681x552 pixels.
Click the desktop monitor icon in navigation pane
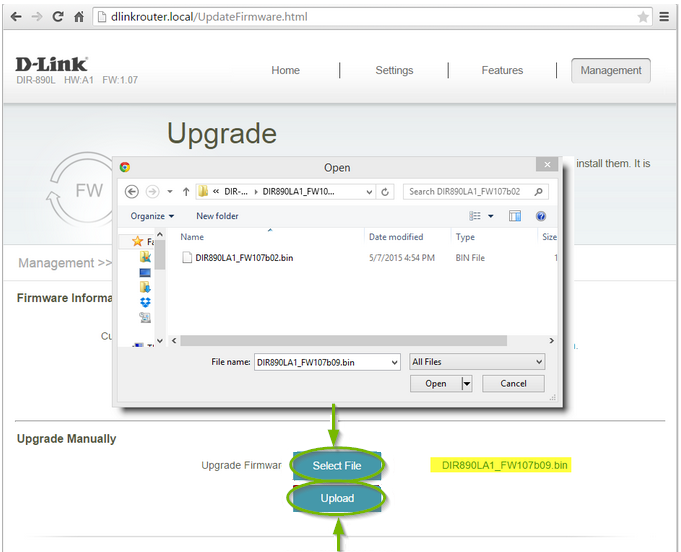145,273
